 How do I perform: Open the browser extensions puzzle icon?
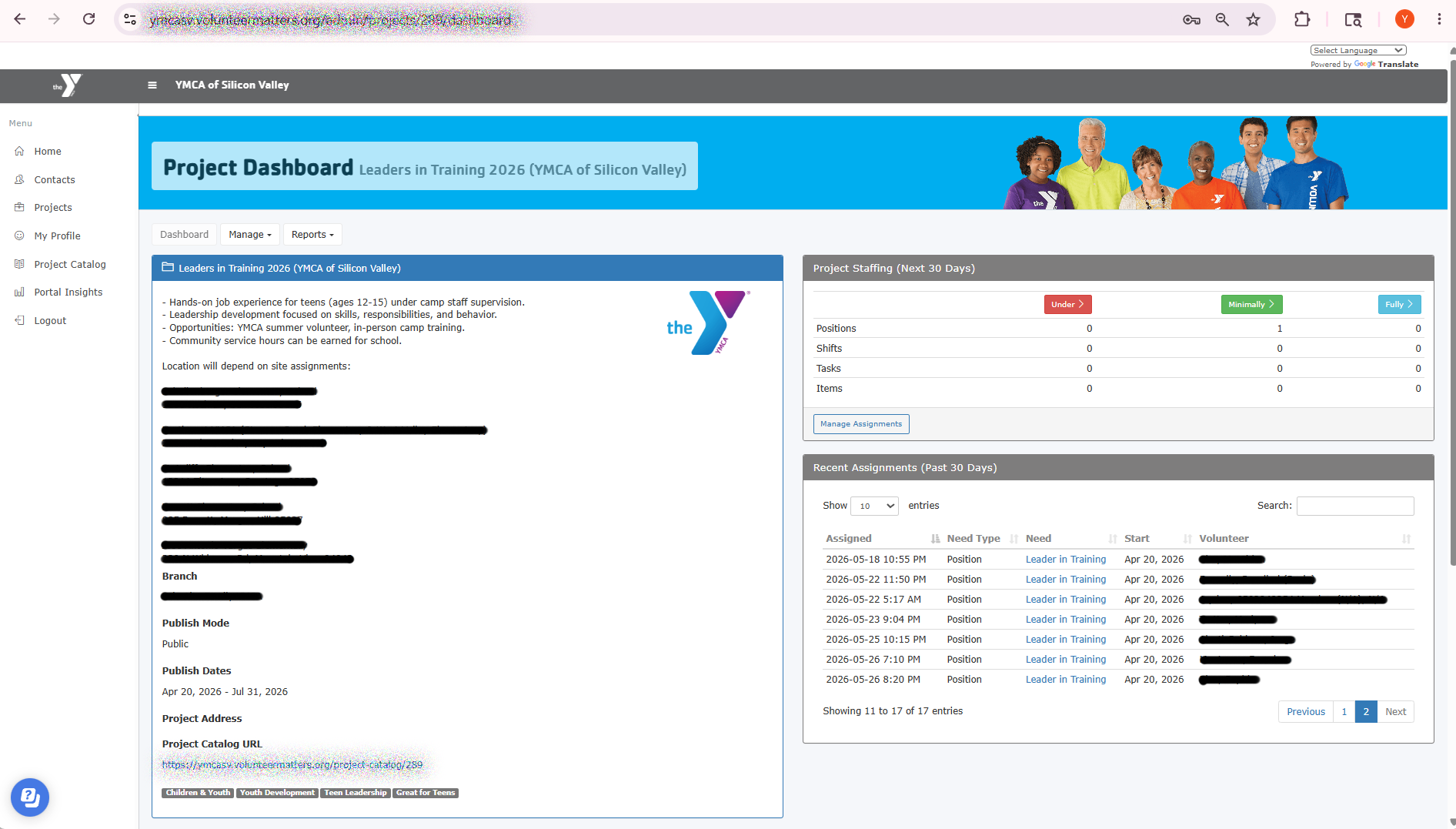[x=1302, y=20]
